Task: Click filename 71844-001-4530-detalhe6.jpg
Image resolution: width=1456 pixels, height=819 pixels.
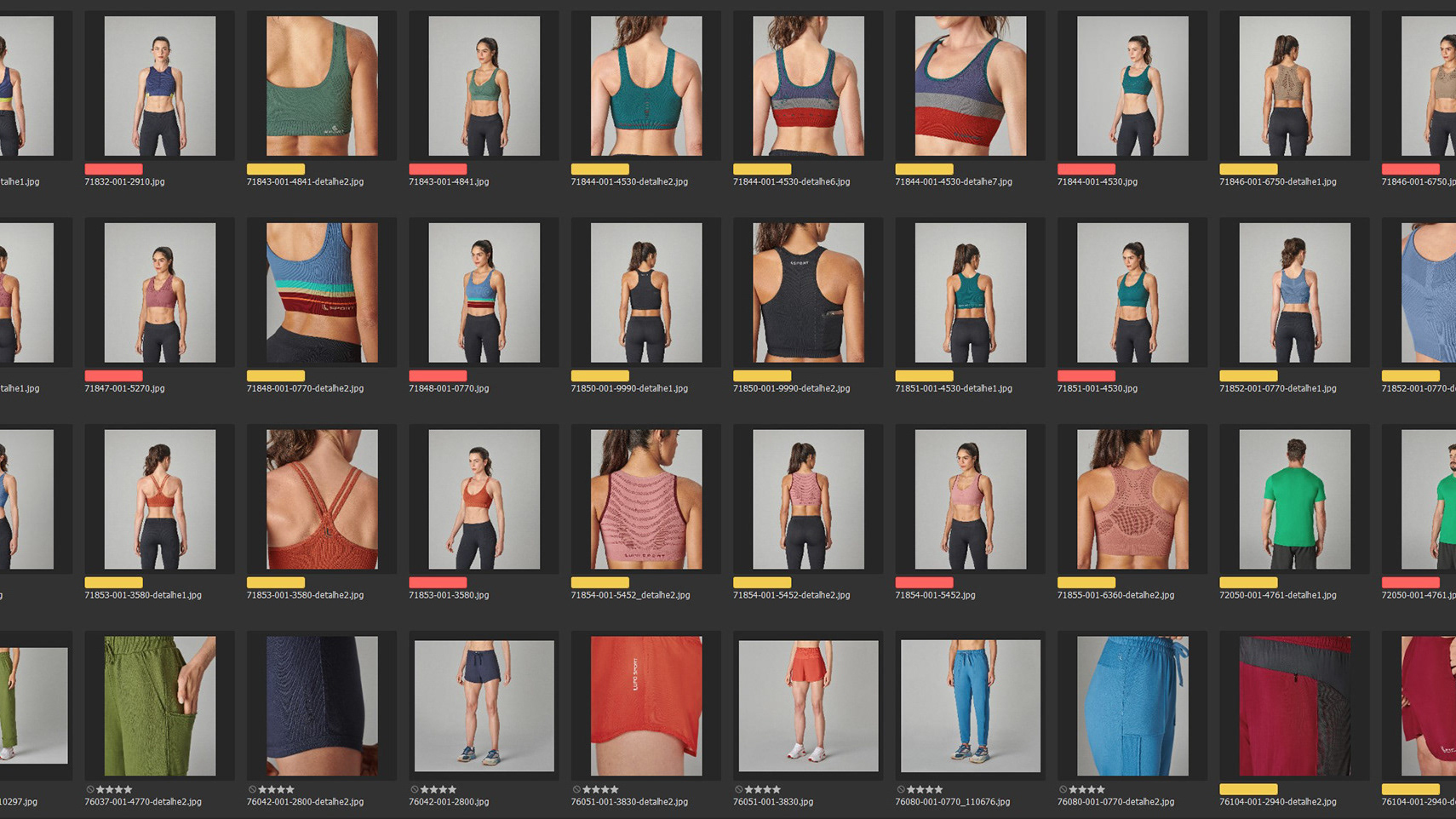Action: [791, 182]
